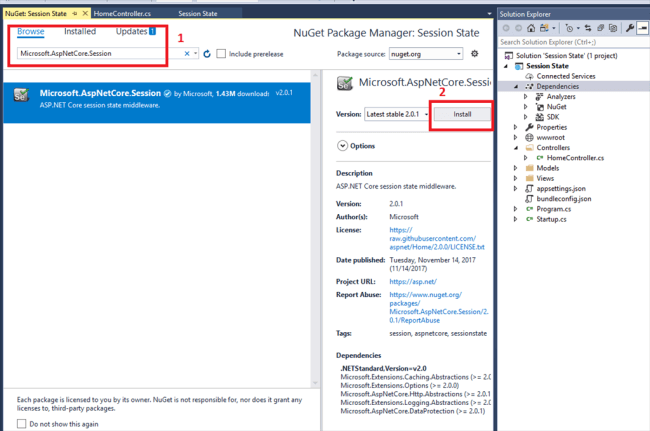Click Switch Views icon in Solution Explorer
650x431 pixels.
point(544,28)
